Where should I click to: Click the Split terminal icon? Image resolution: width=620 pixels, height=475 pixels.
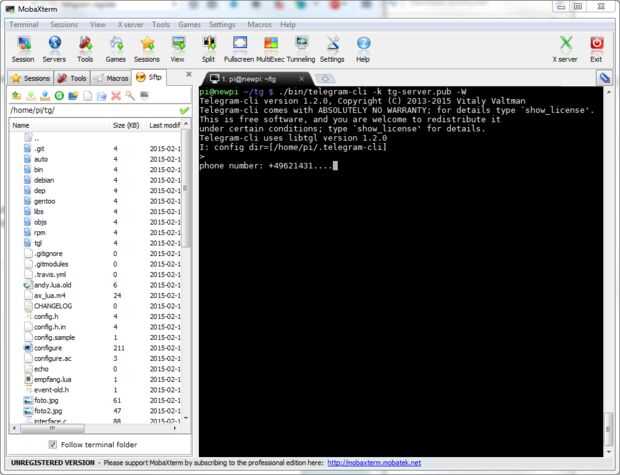(x=208, y=49)
